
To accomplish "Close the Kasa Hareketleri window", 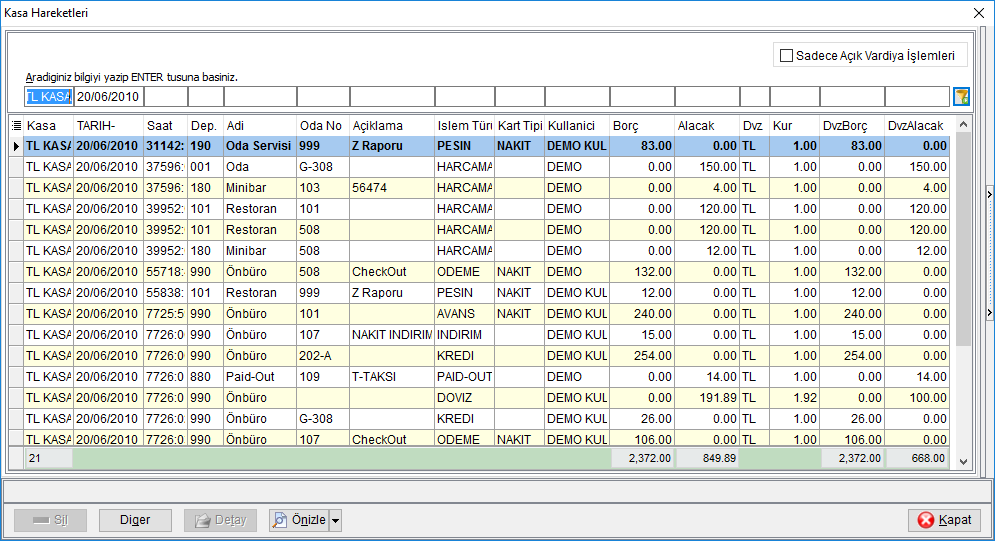I will (x=979, y=13).
